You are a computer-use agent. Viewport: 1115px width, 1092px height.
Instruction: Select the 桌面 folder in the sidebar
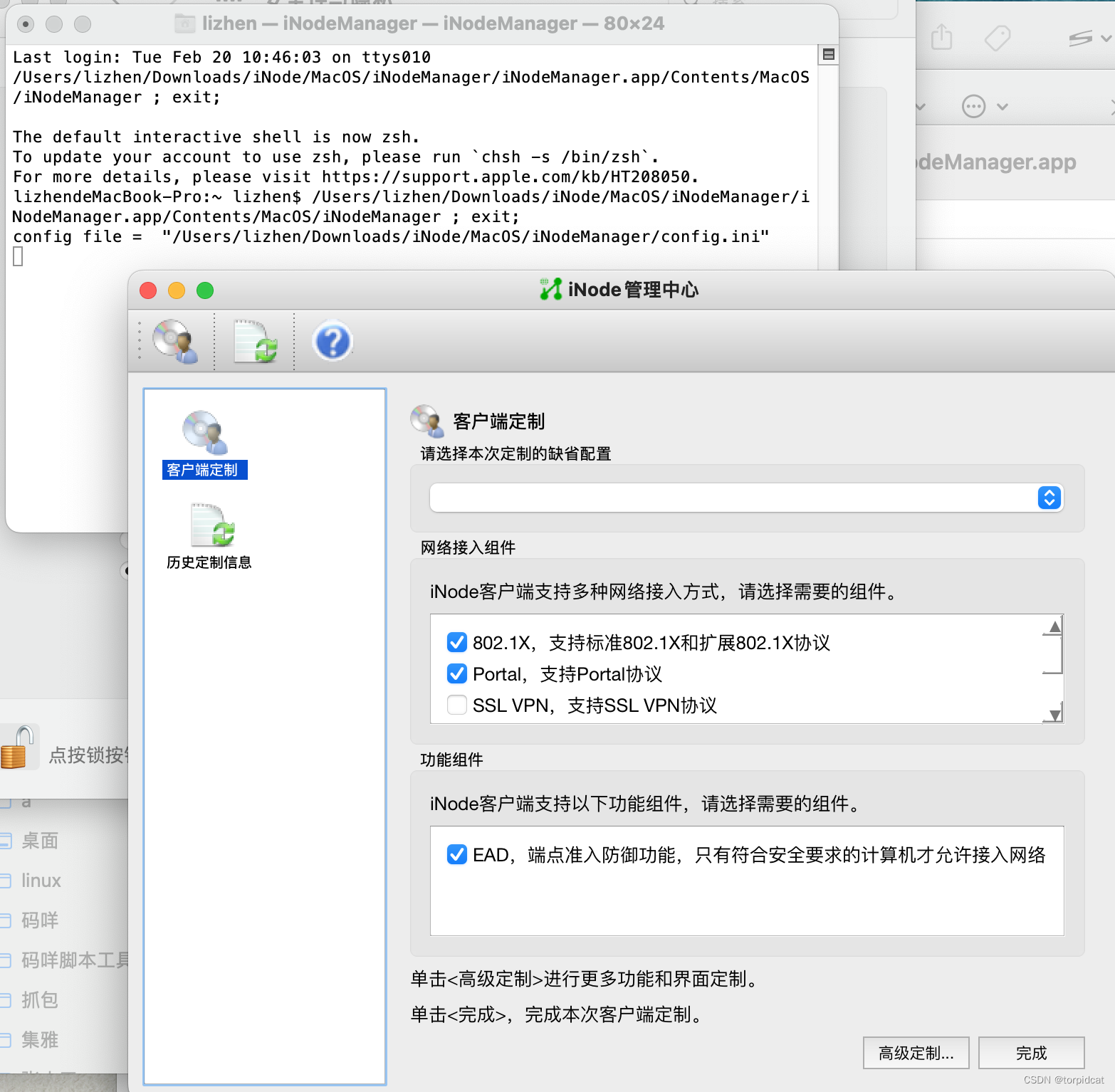tap(40, 841)
